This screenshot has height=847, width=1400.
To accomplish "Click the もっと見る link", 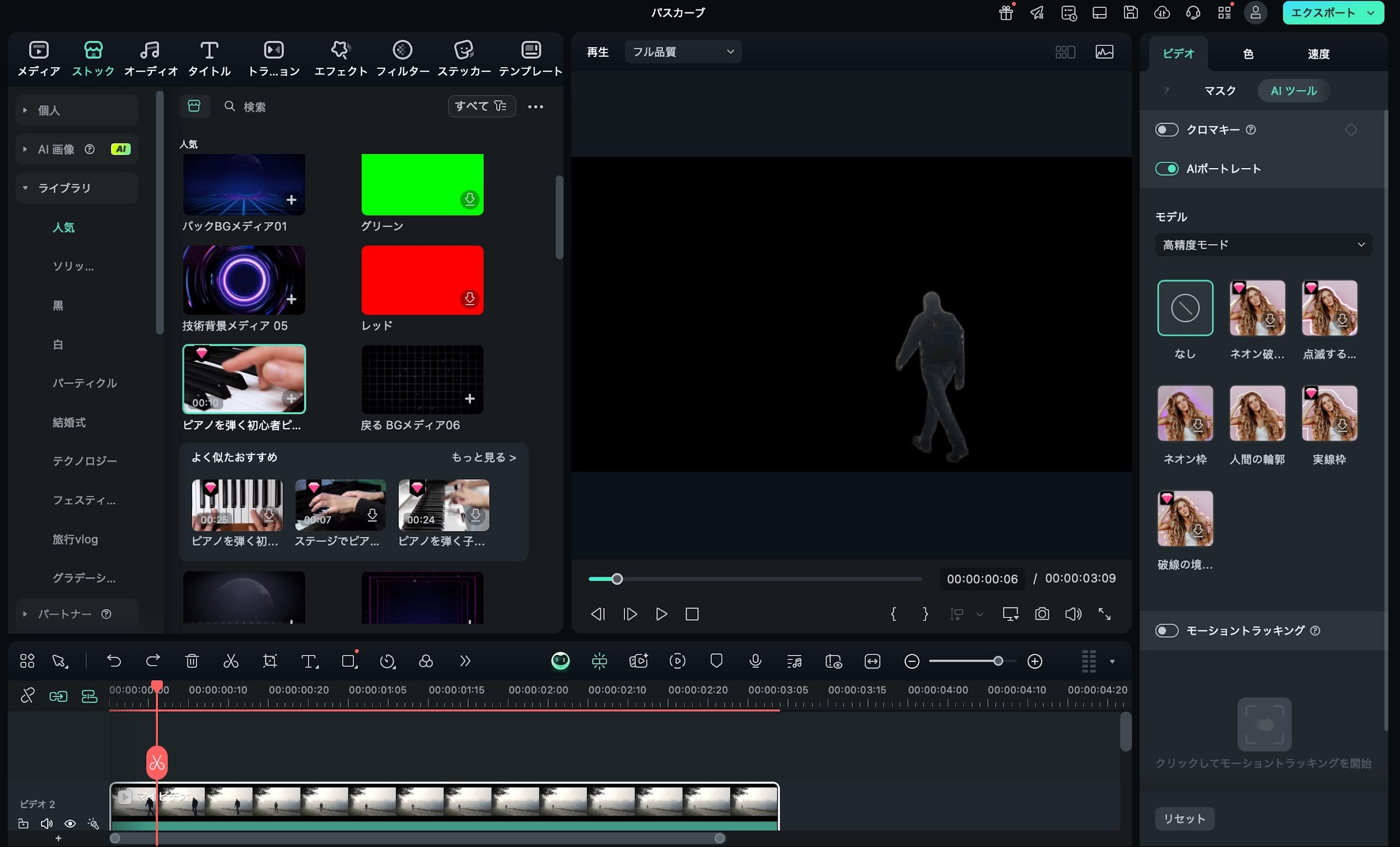I will (x=483, y=458).
